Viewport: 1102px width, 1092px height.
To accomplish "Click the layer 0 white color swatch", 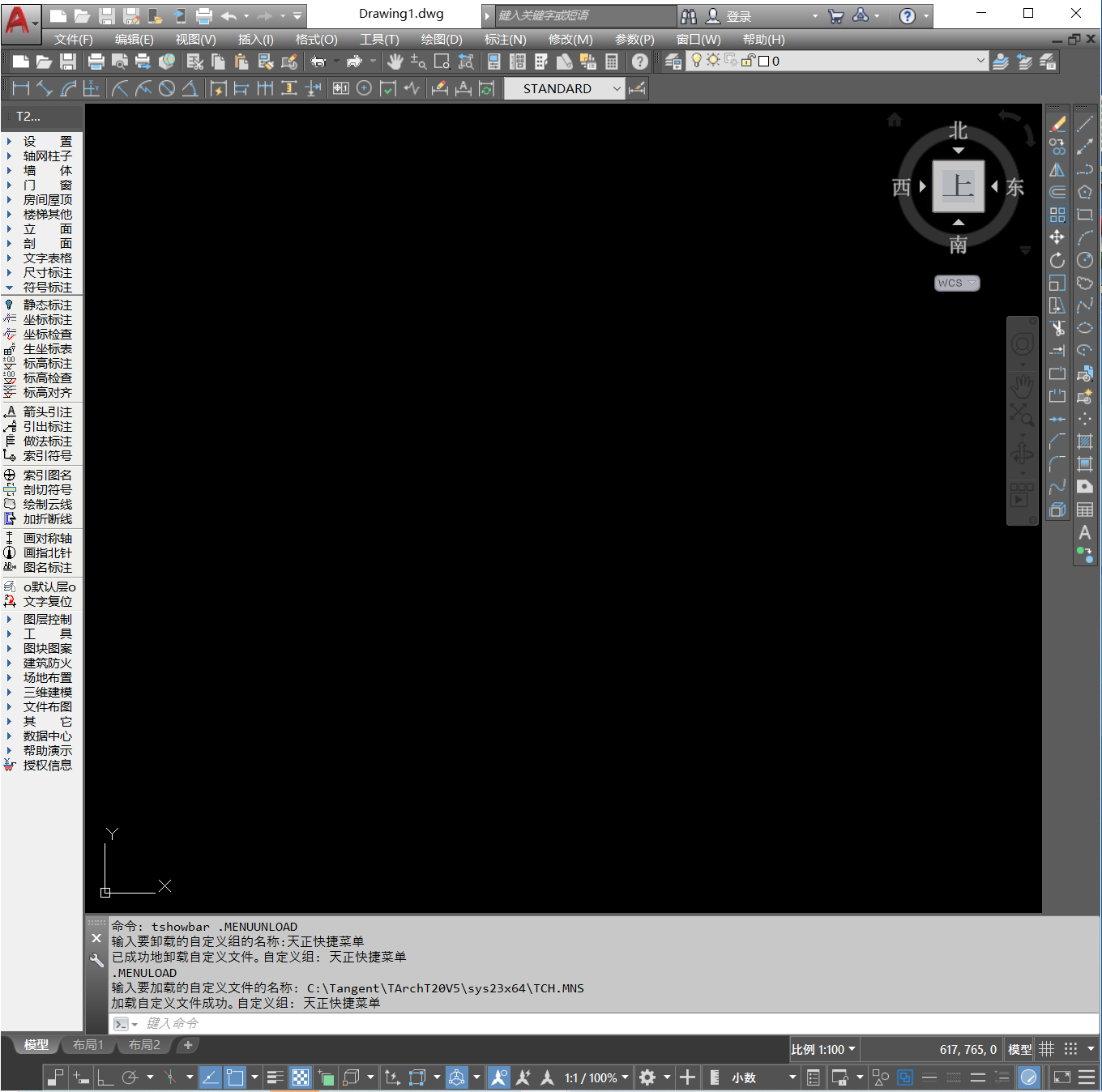I will (763, 62).
